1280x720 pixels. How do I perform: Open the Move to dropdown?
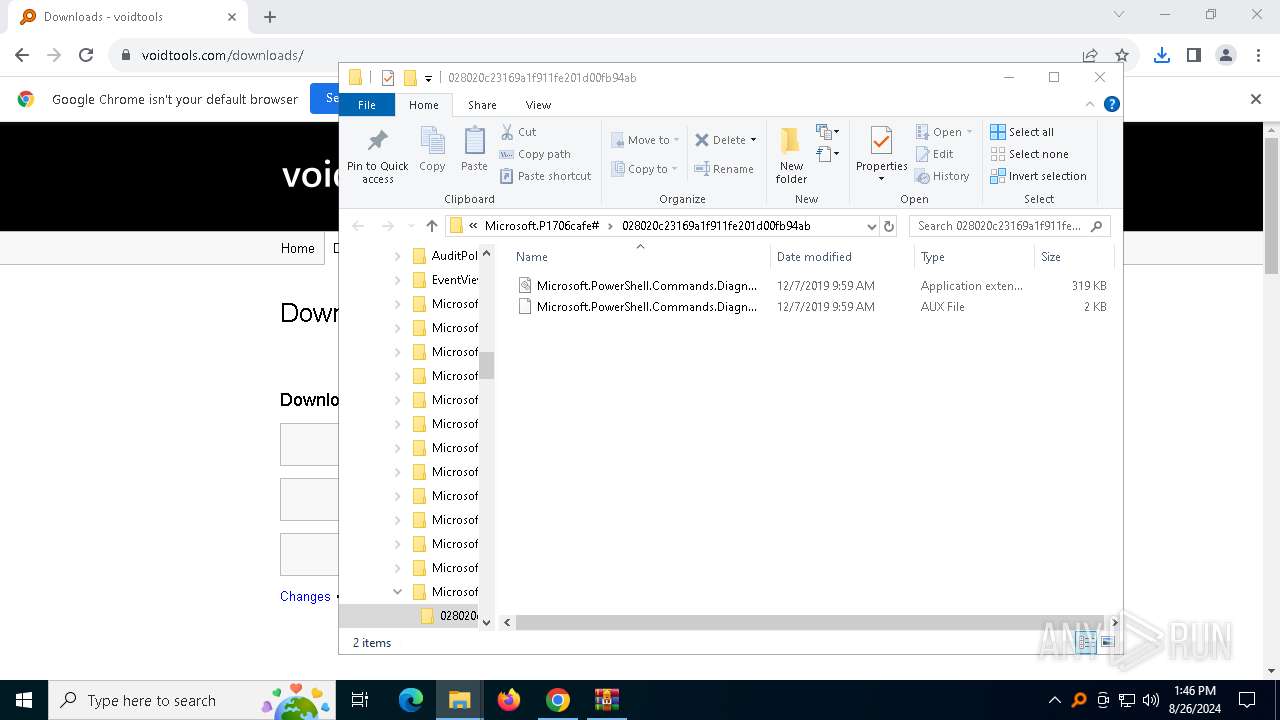(646, 140)
